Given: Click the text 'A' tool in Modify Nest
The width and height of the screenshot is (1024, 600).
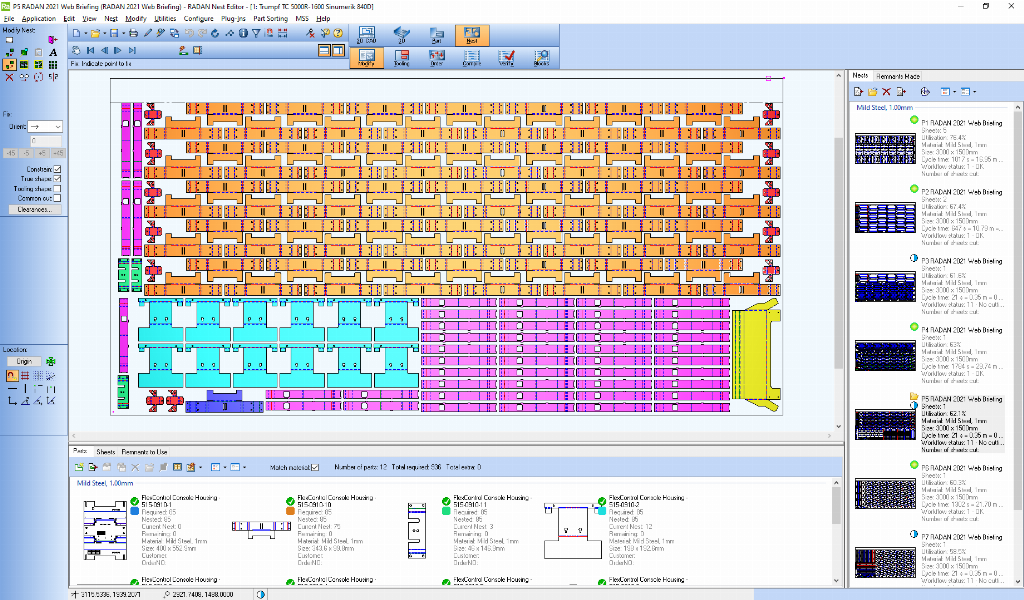Looking at the screenshot, I should [53, 51].
